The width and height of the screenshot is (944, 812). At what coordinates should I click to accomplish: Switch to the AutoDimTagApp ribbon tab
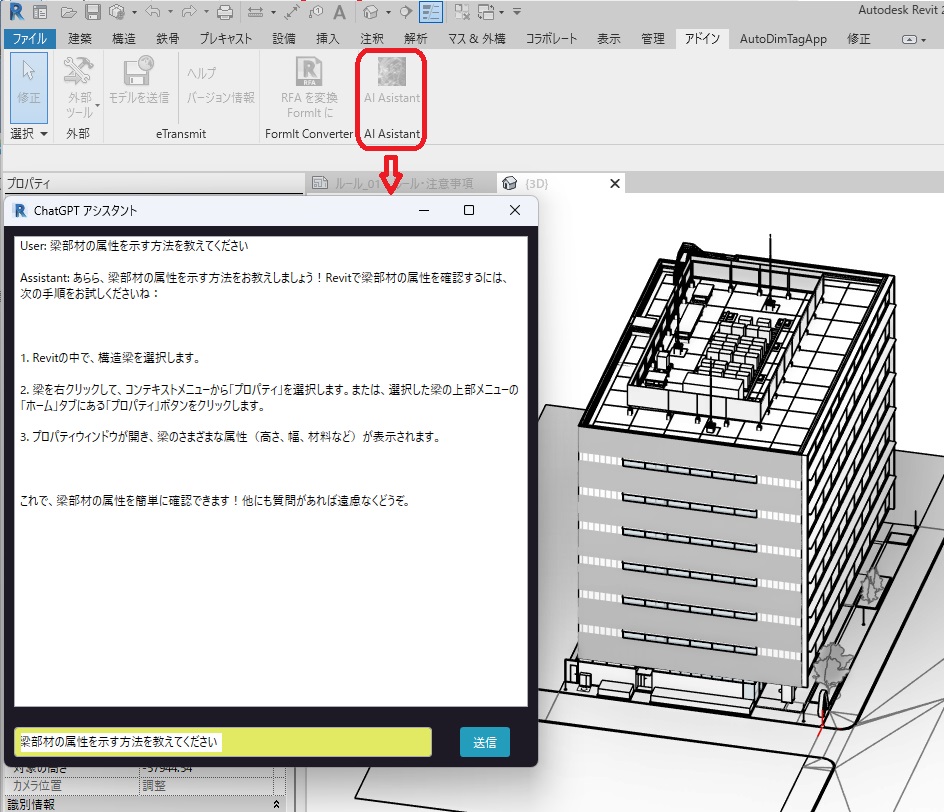[783, 39]
